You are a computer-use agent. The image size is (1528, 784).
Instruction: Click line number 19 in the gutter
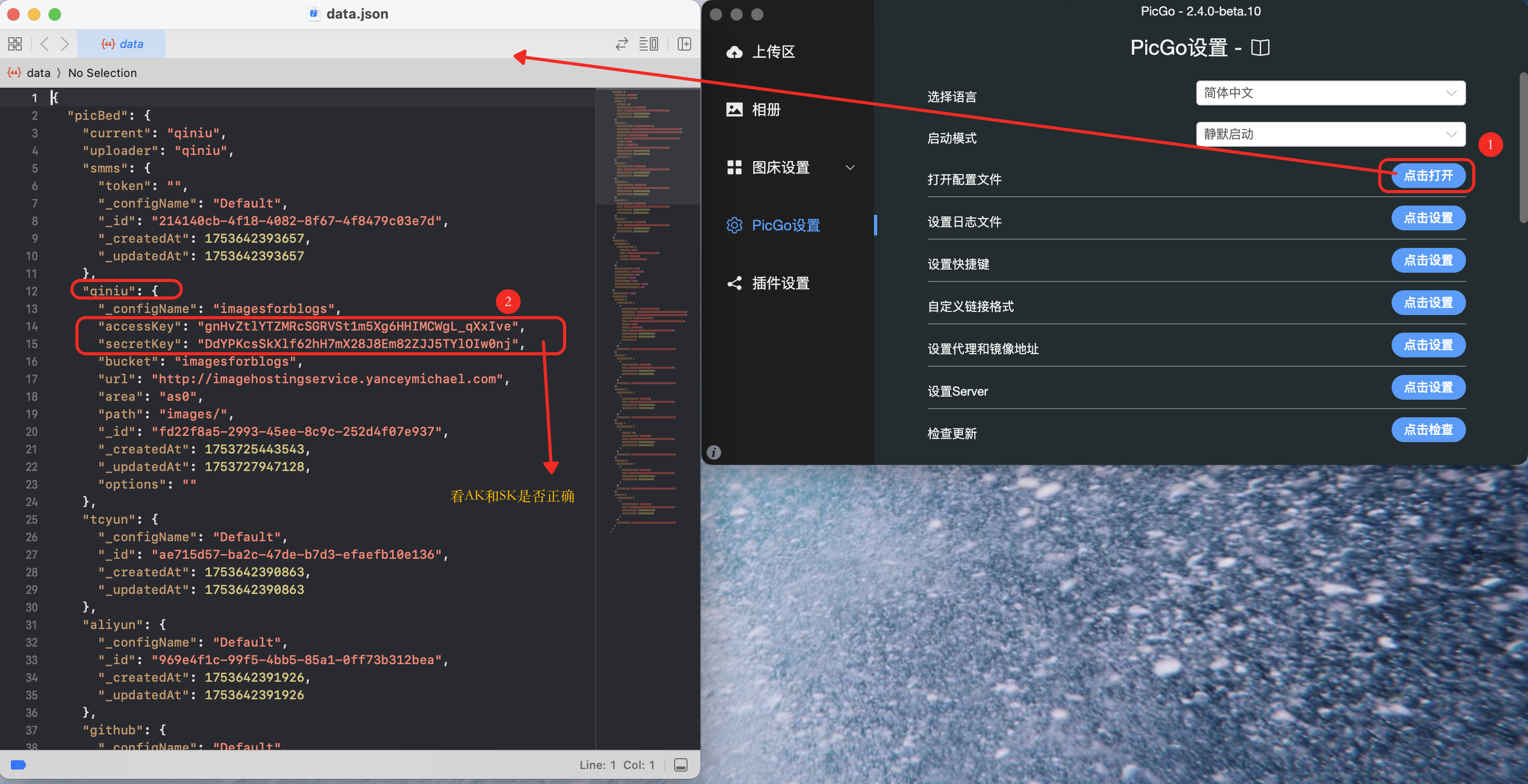coord(32,414)
